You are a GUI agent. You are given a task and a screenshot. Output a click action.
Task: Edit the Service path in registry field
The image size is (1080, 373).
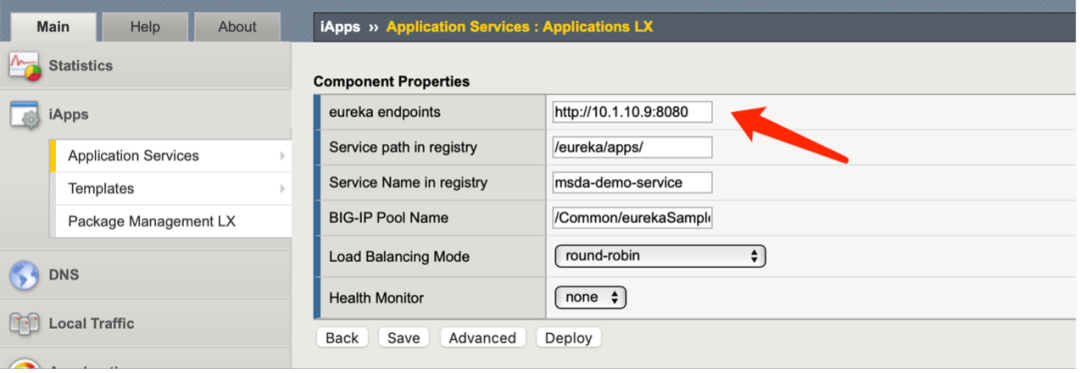632,147
